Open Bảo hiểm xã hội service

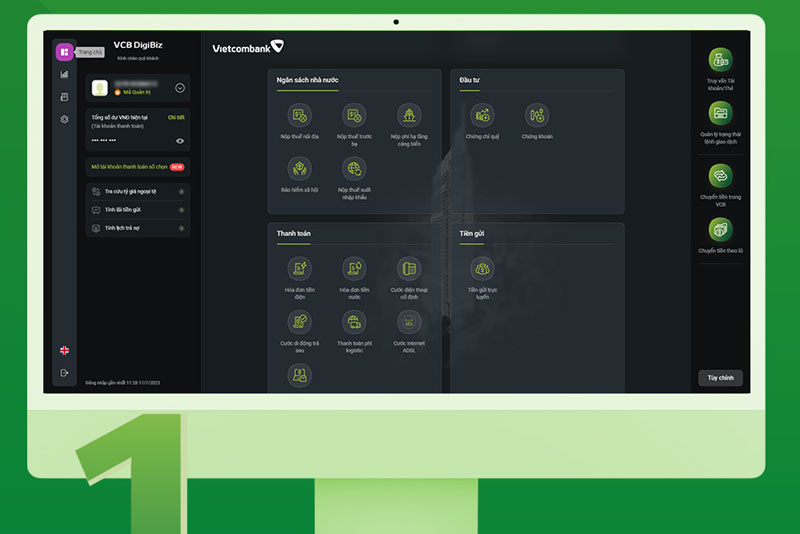click(299, 169)
